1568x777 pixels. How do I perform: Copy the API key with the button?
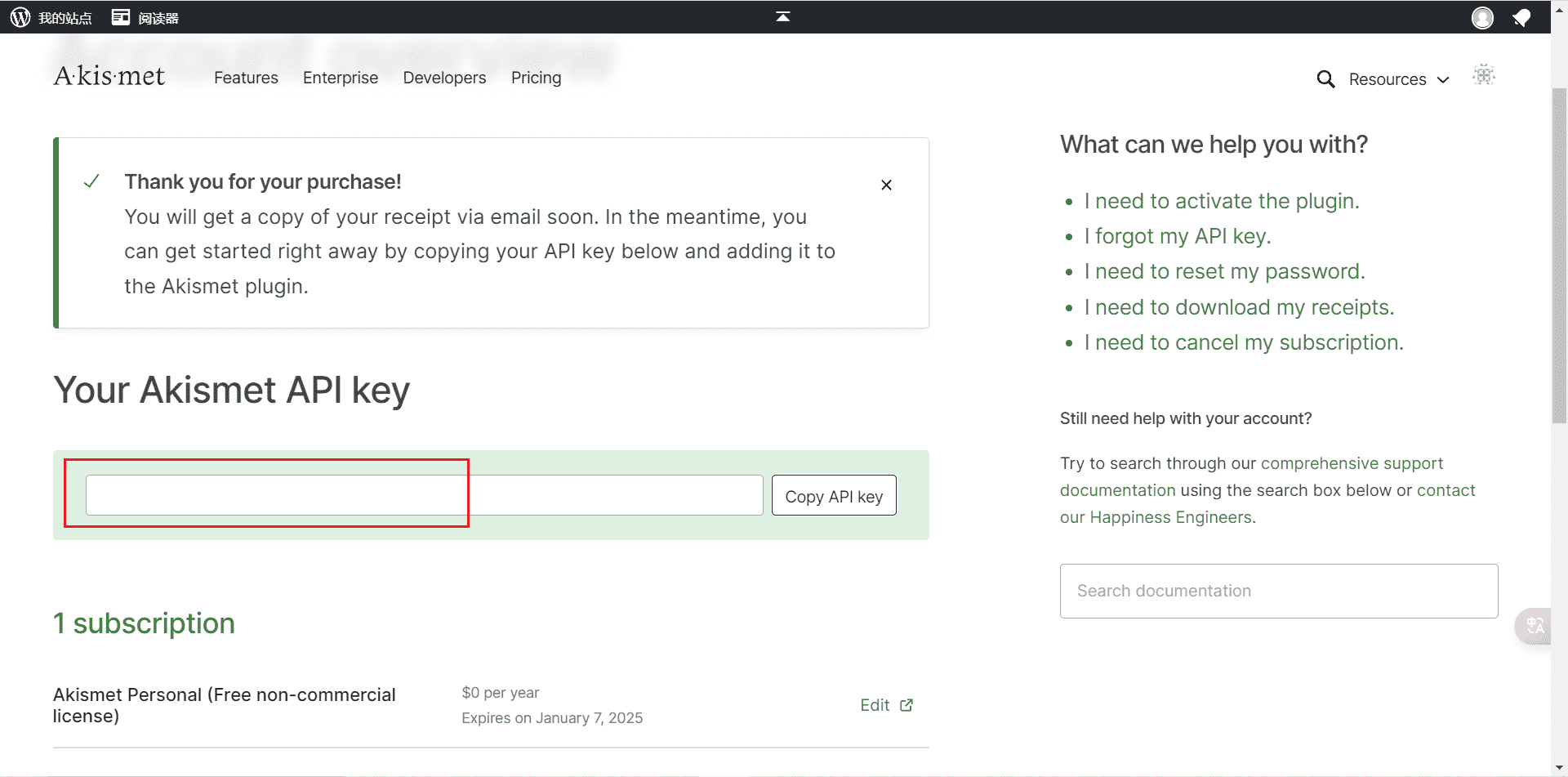click(x=834, y=496)
